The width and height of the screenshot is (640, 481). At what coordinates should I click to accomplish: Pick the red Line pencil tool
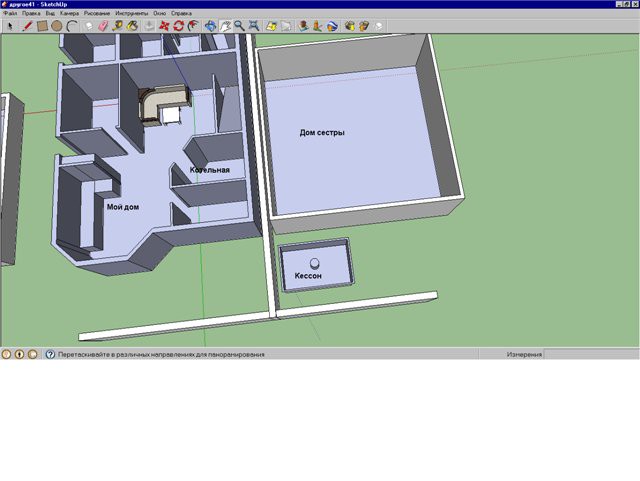(27, 26)
